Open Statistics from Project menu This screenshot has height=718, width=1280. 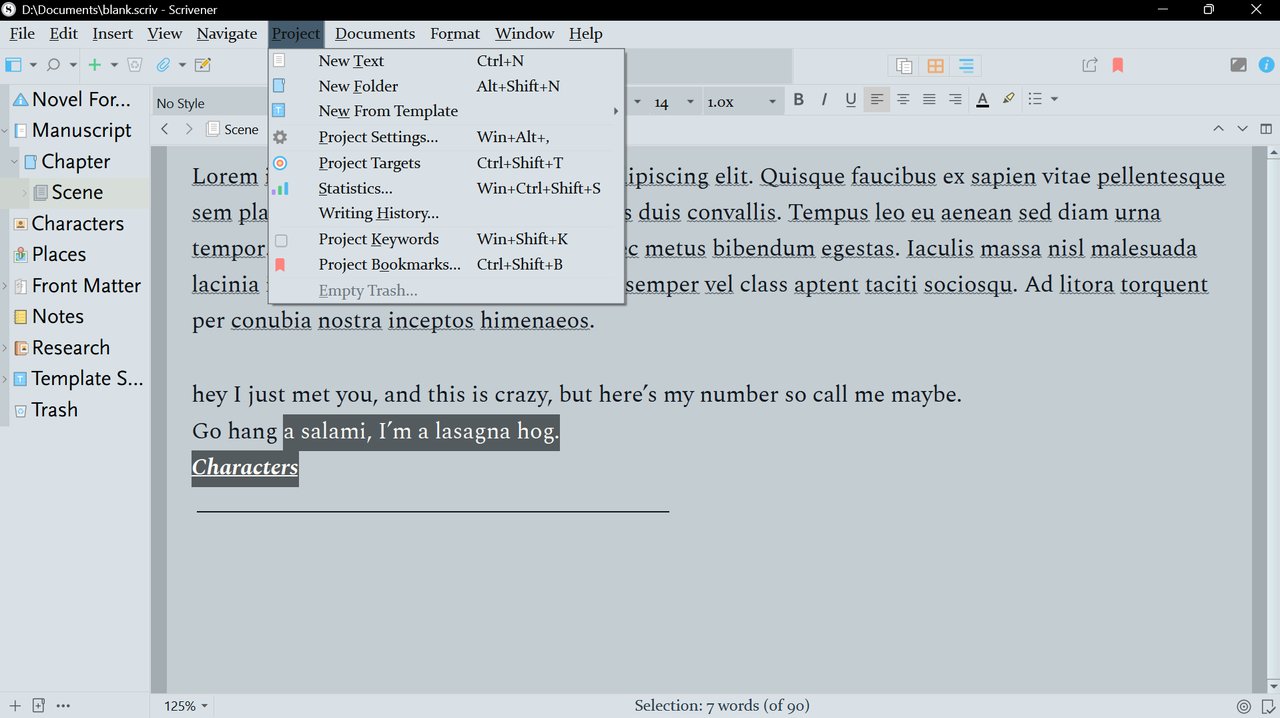[x=446, y=188]
